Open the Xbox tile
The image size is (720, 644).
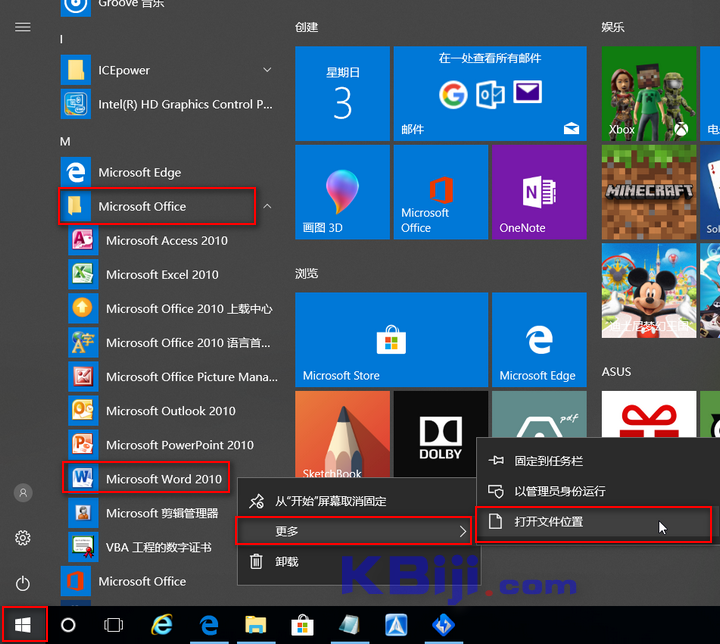649,93
